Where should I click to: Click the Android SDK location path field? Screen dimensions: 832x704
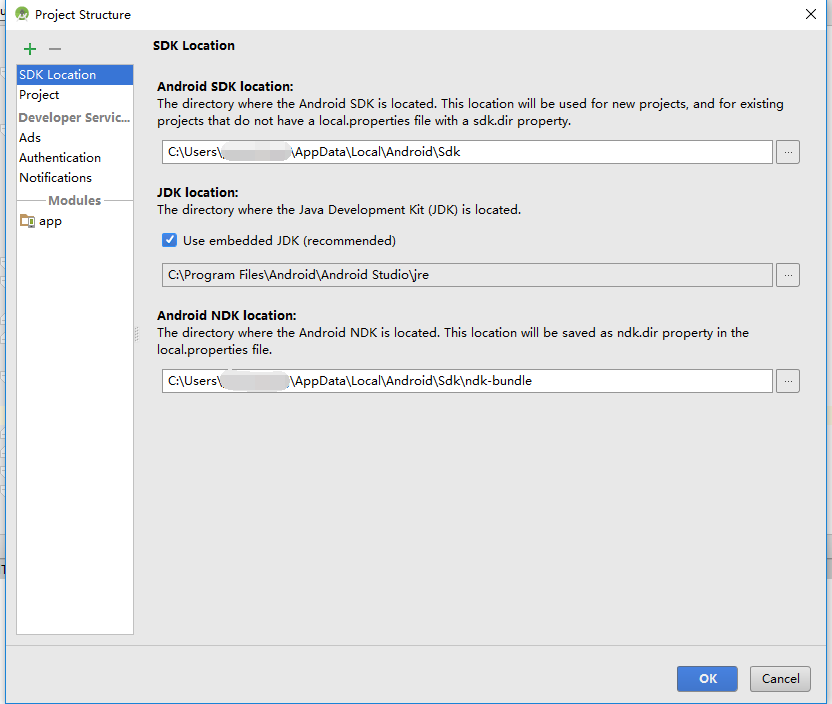pyautogui.click(x=467, y=152)
